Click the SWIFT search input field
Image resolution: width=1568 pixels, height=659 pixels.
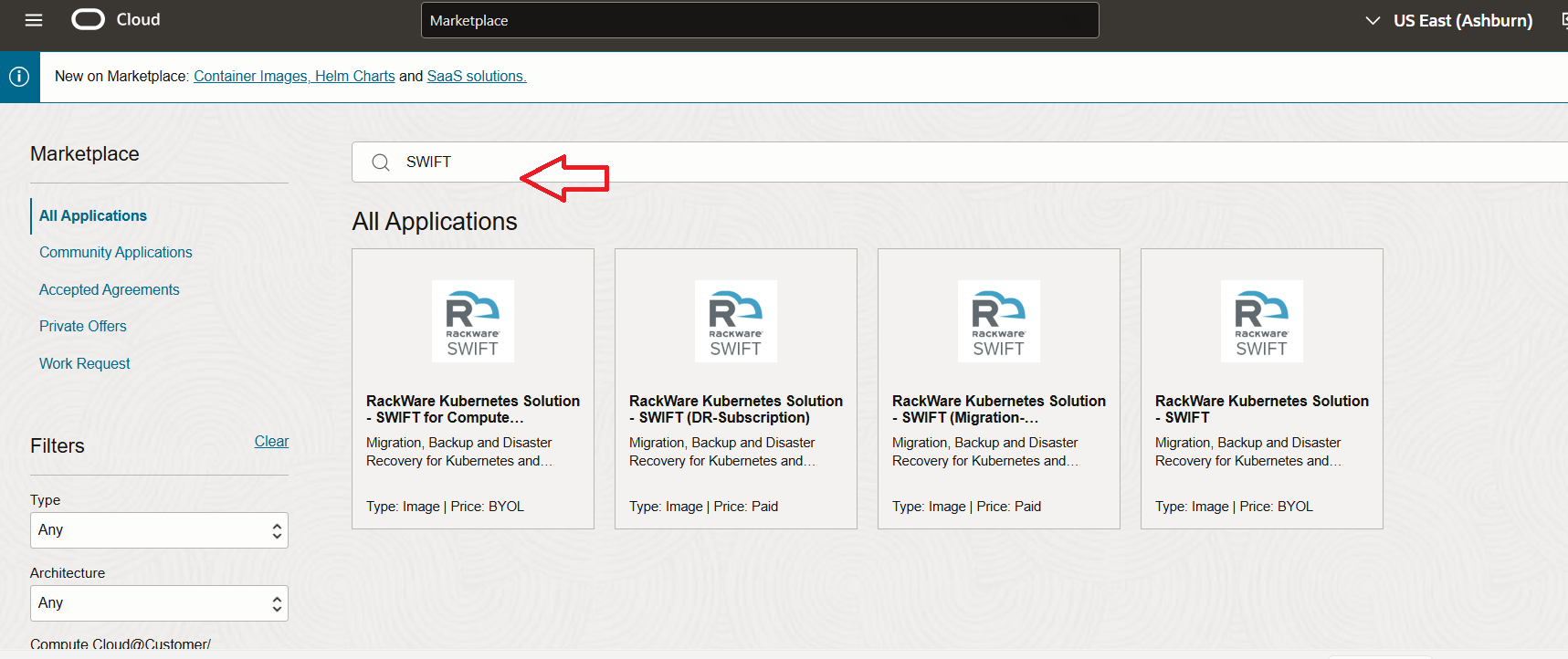point(960,162)
